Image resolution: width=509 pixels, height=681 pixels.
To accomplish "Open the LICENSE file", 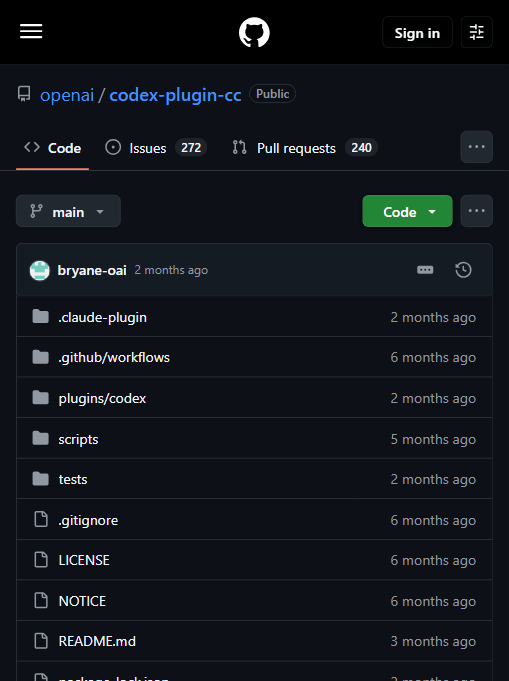I will pyautogui.click(x=84, y=560).
